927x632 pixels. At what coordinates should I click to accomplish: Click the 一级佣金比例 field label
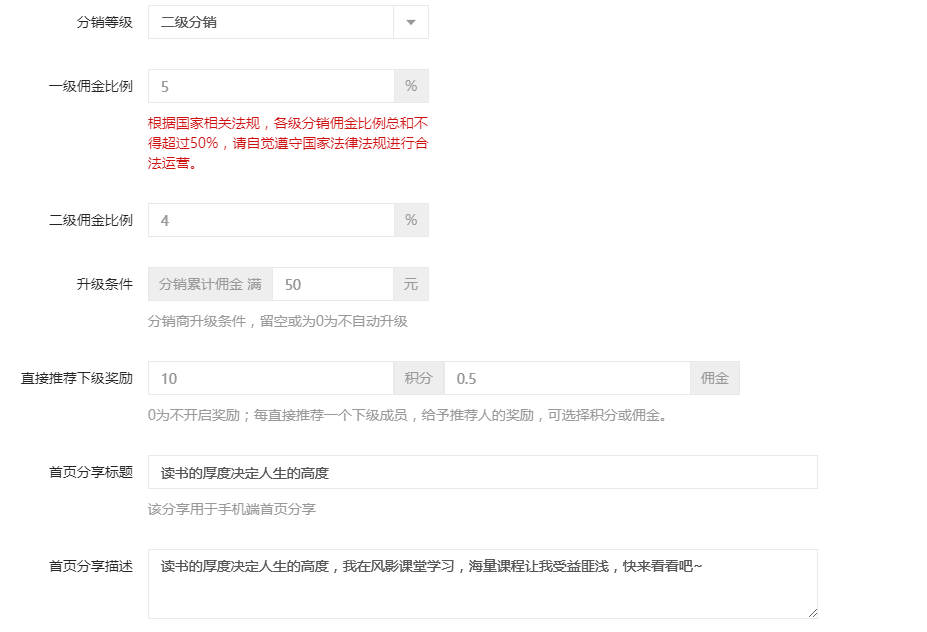tap(91, 86)
